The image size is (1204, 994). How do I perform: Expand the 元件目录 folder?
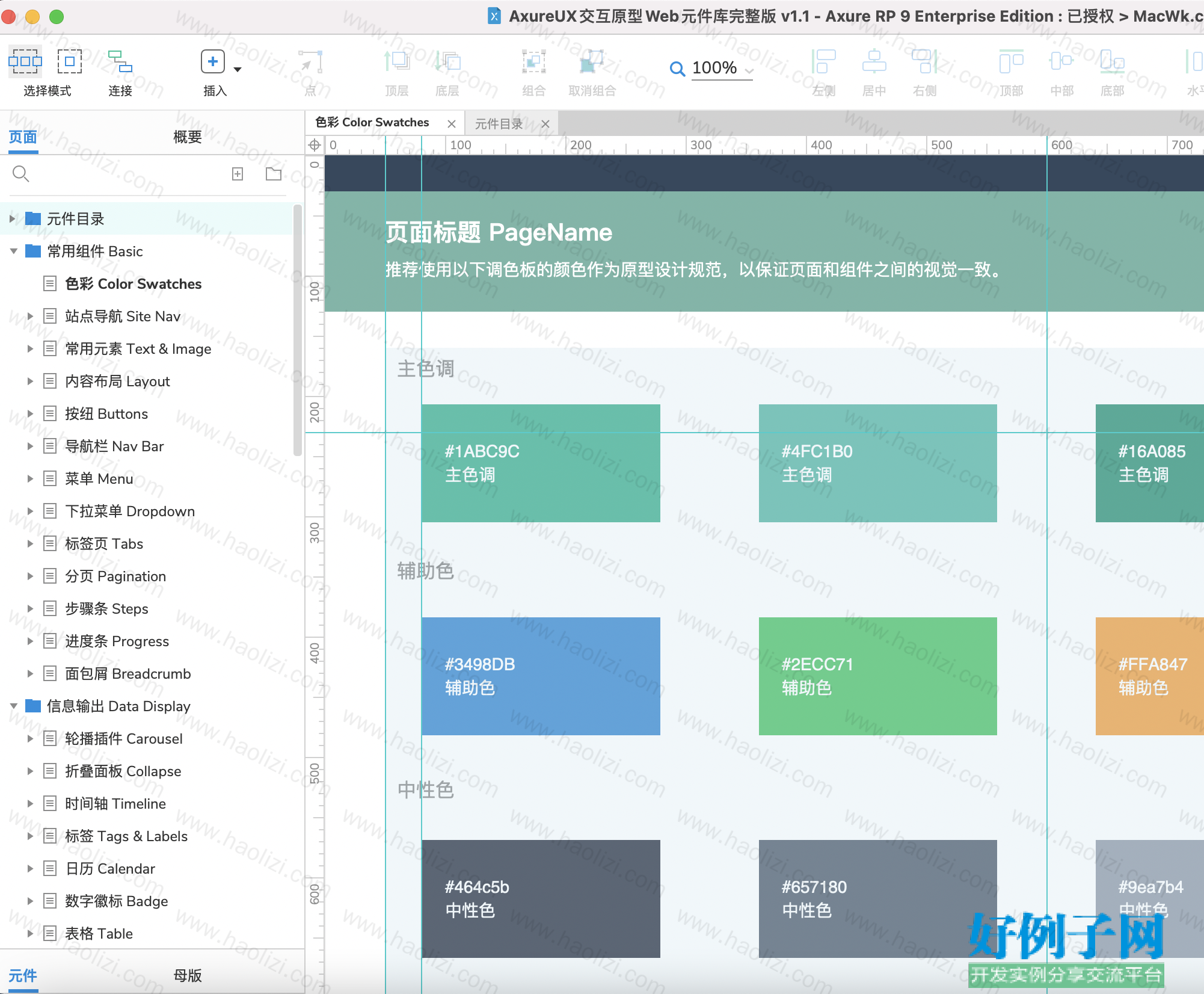[x=12, y=219]
